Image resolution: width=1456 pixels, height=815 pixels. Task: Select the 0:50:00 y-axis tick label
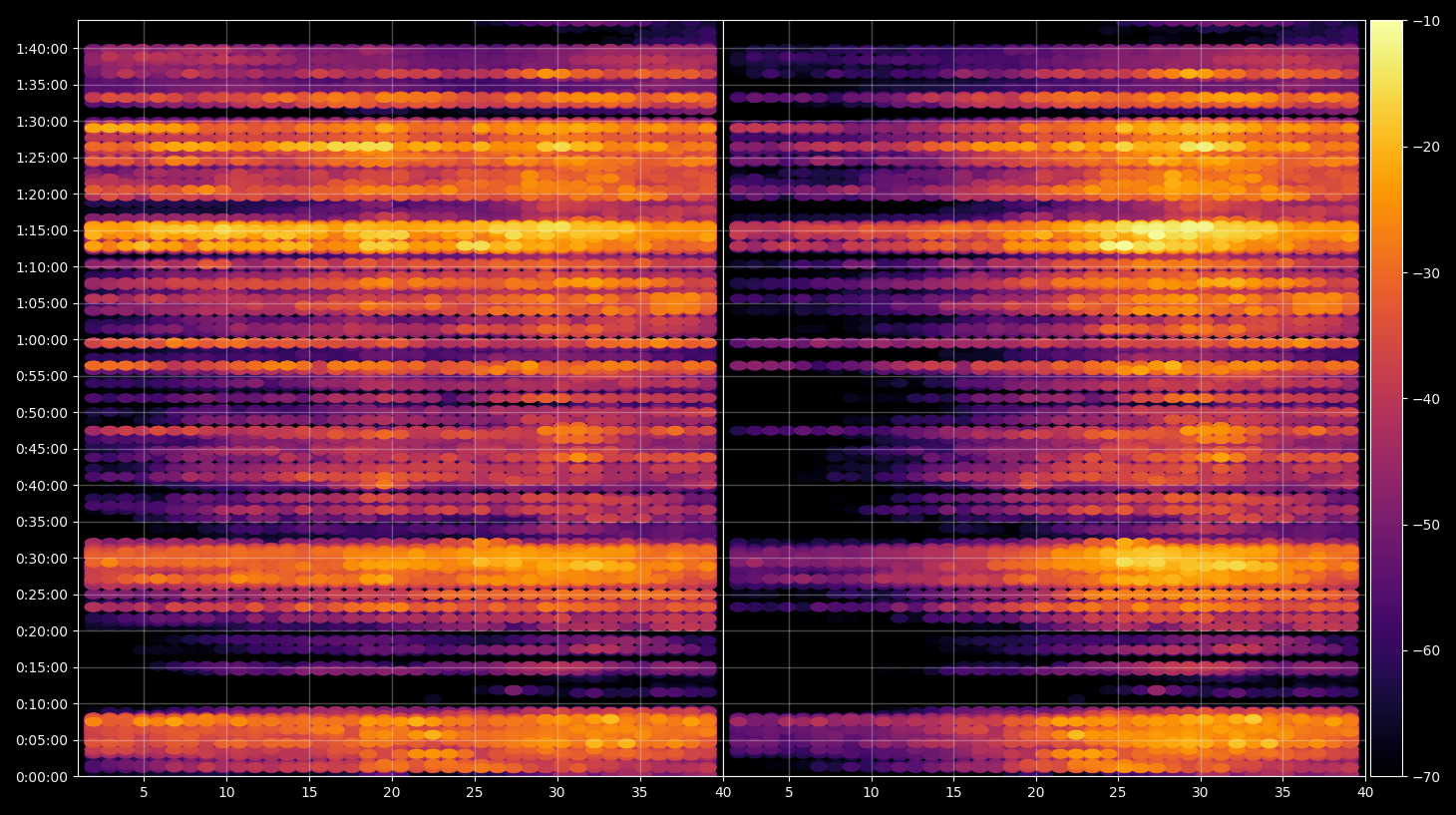click(42, 413)
